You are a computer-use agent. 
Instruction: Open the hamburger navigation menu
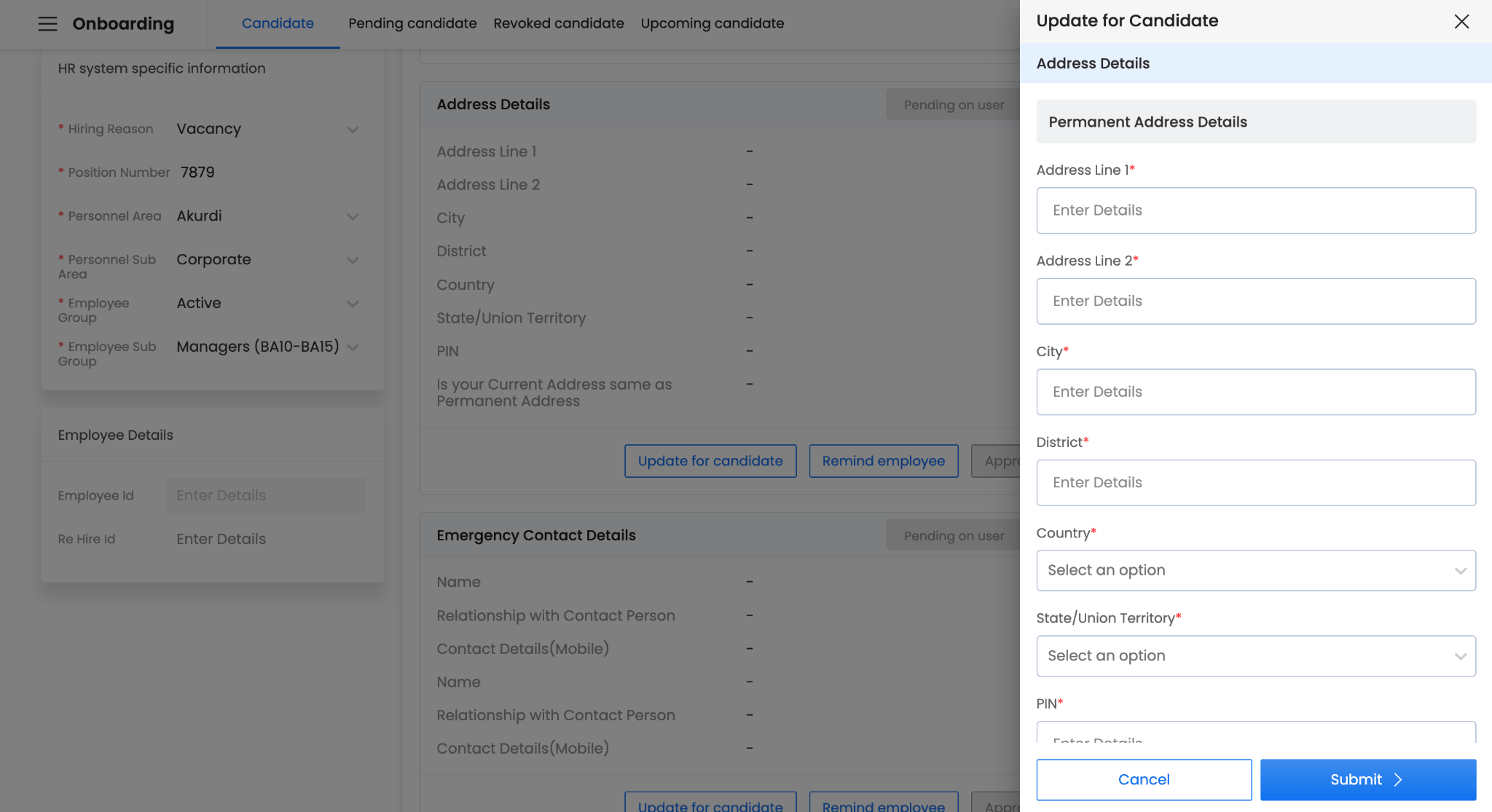47,24
